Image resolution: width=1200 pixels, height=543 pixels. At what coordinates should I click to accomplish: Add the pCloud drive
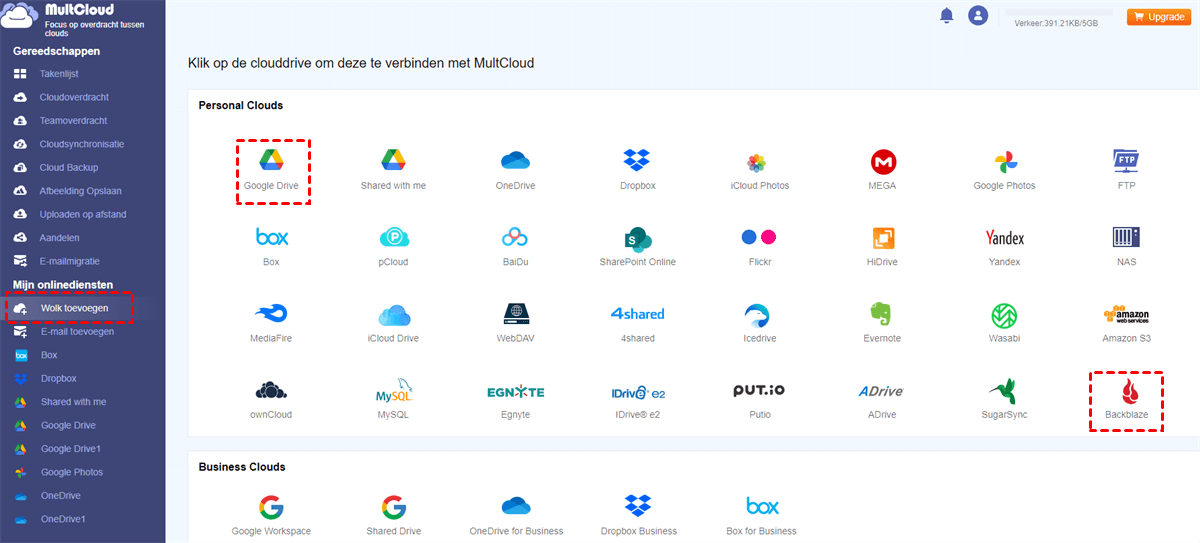click(393, 246)
